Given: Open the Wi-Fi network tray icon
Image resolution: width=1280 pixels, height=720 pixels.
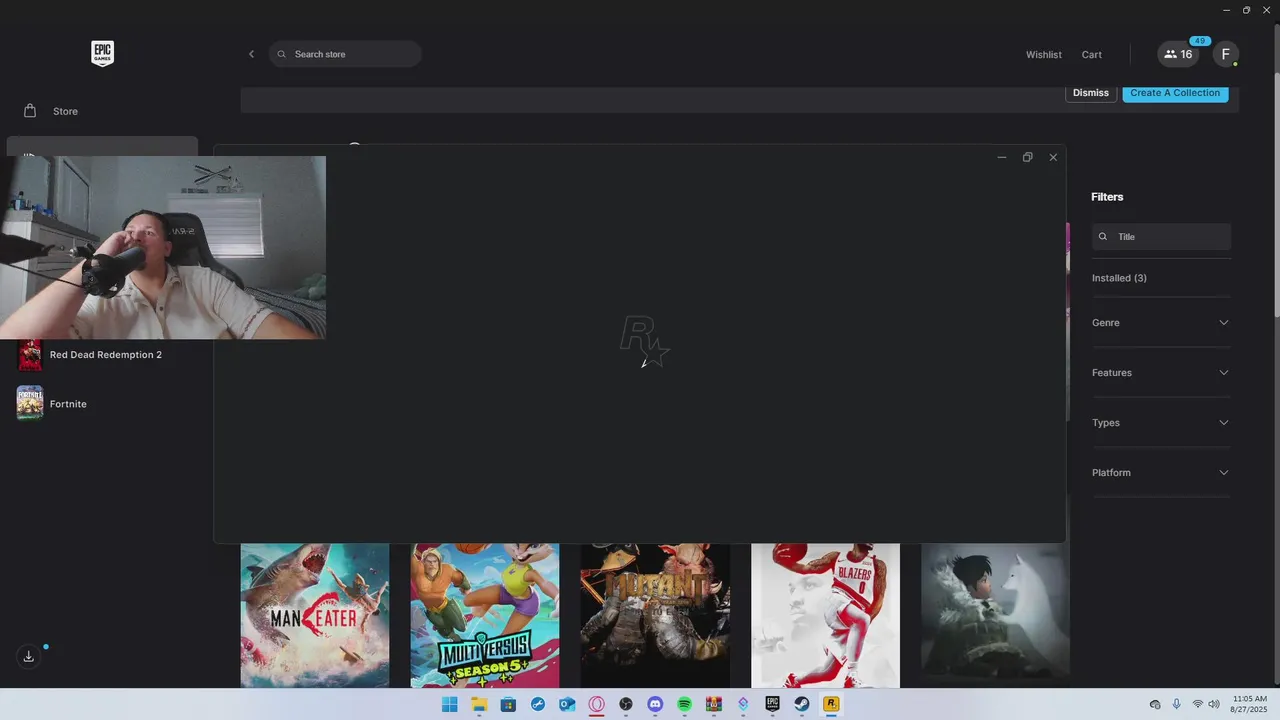Looking at the screenshot, I should [1197, 704].
